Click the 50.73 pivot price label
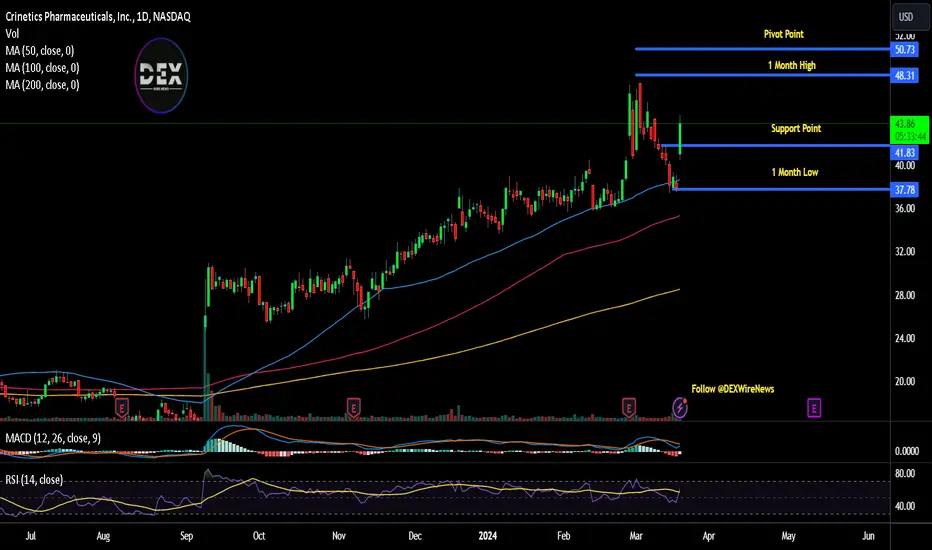The image size is (932, 550). tap(905, 49)
